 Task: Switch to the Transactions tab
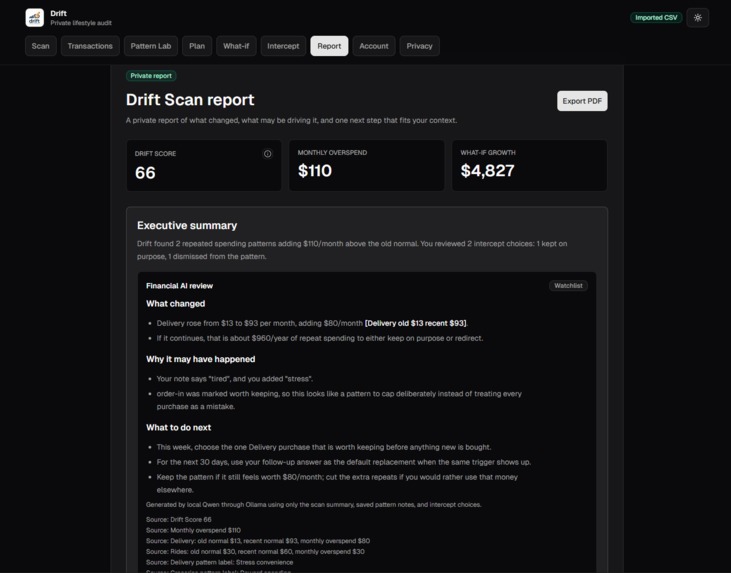(90, 46)
